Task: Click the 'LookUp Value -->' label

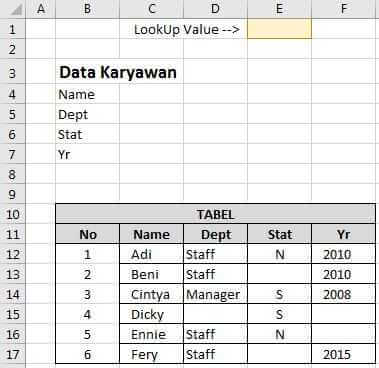Action: (187, 29)
